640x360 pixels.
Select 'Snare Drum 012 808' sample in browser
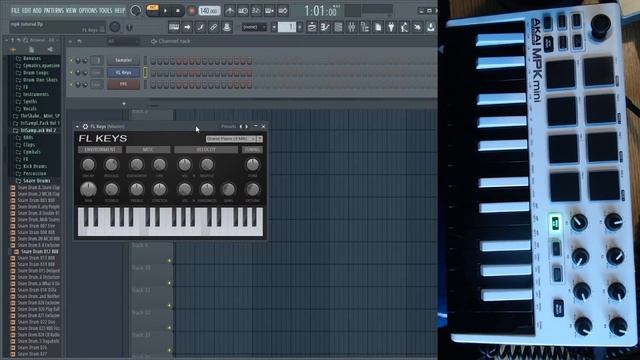coord(39,252)
